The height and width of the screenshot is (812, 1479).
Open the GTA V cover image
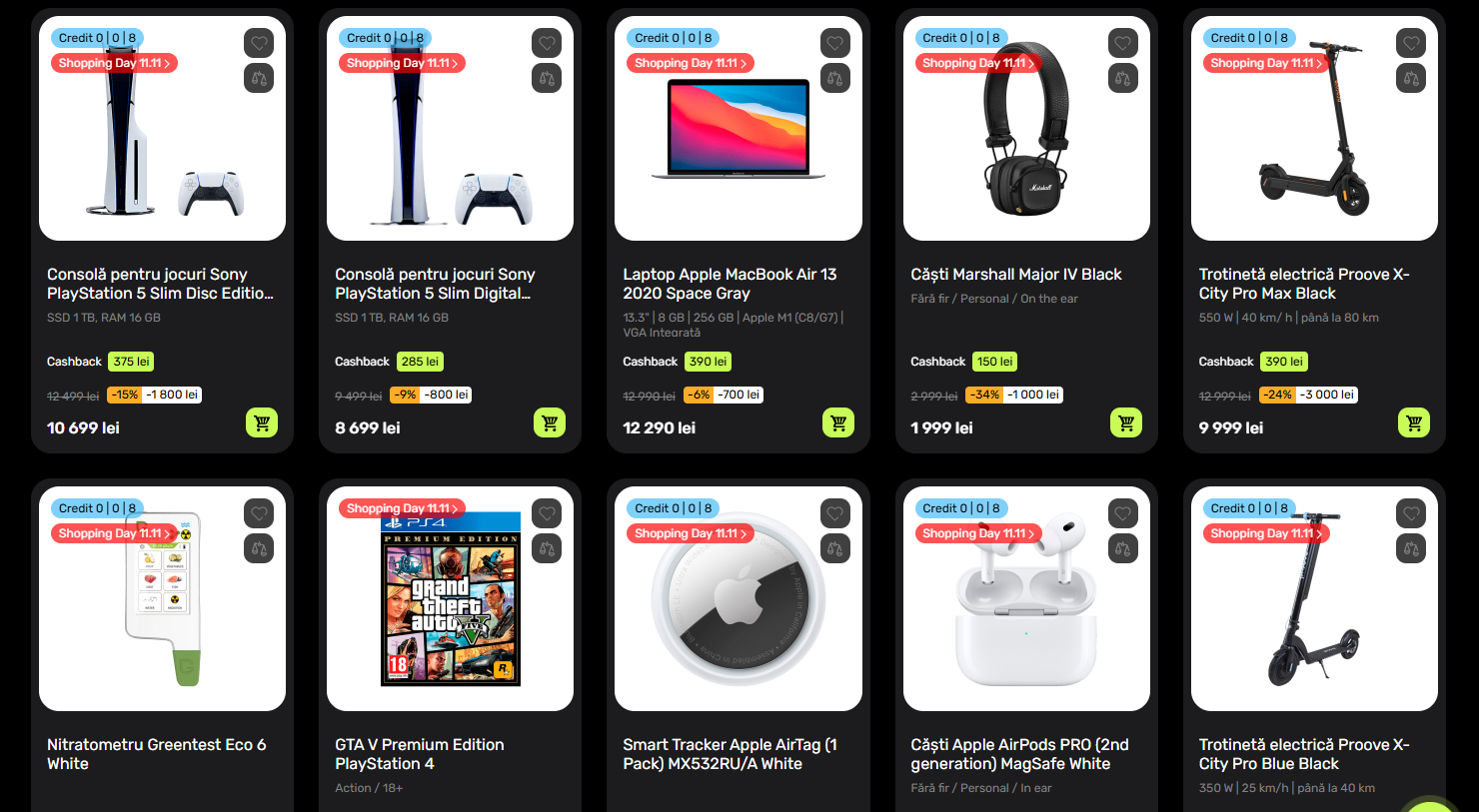[451, 599]
